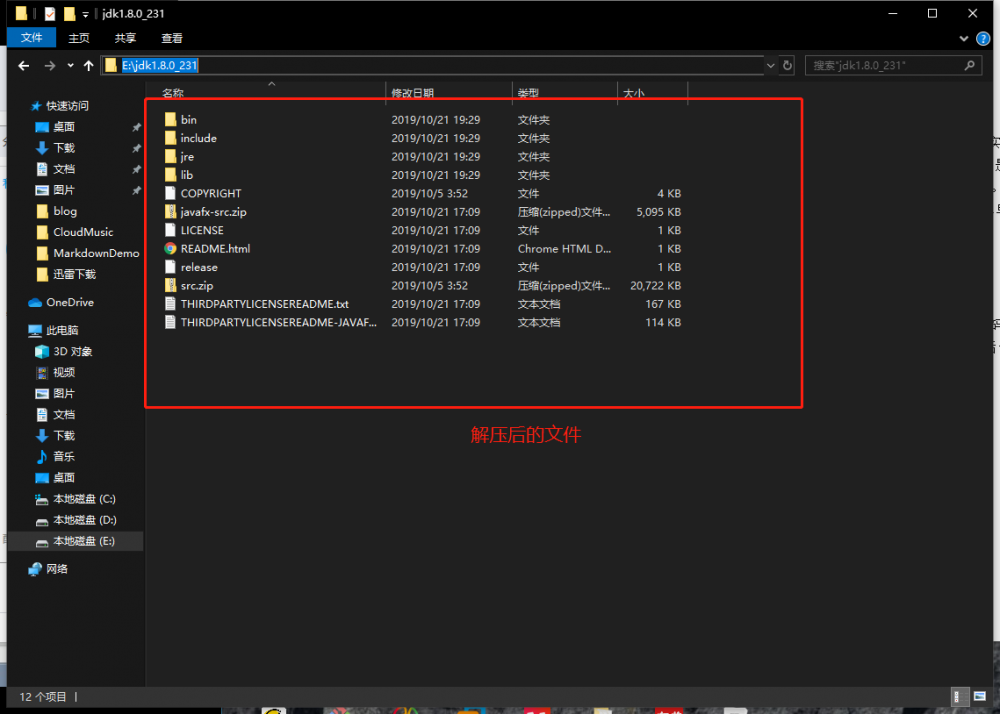
Task: Click the Properties quick access icon
Action: coord(50,13)
